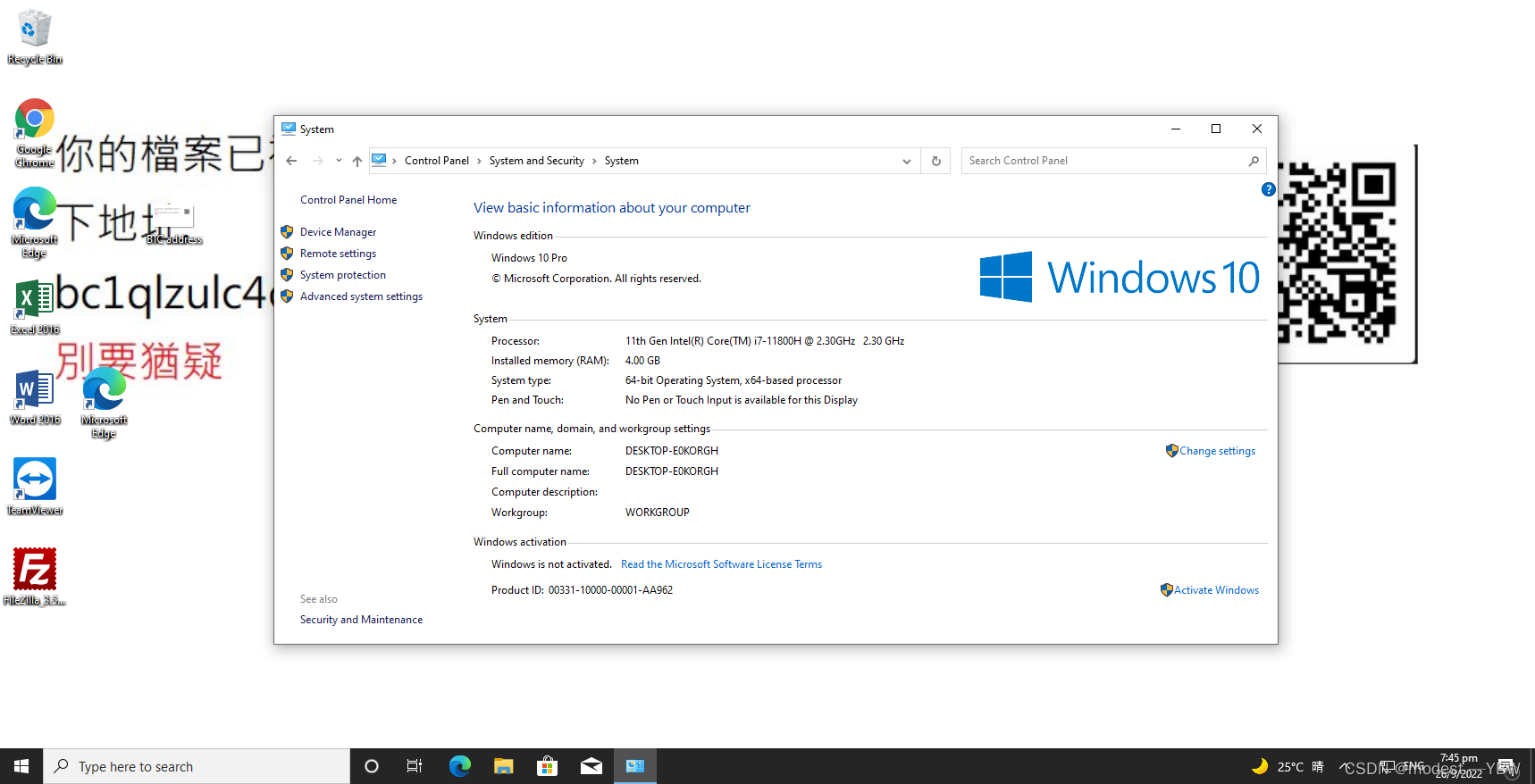Click the search magnifier in Control Panel

click(x=1254, y=161)
